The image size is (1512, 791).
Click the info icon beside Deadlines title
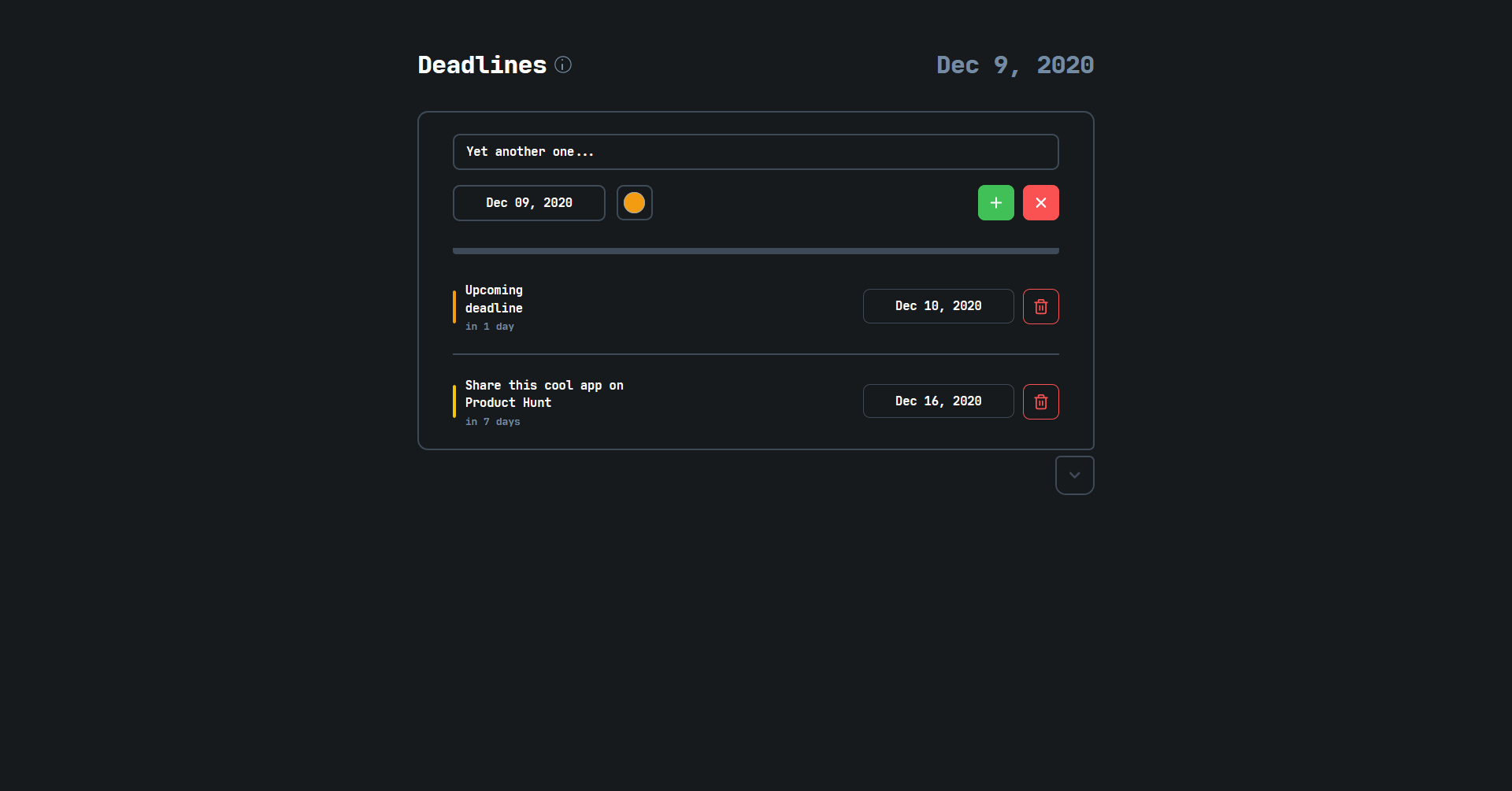pos(563,65)
